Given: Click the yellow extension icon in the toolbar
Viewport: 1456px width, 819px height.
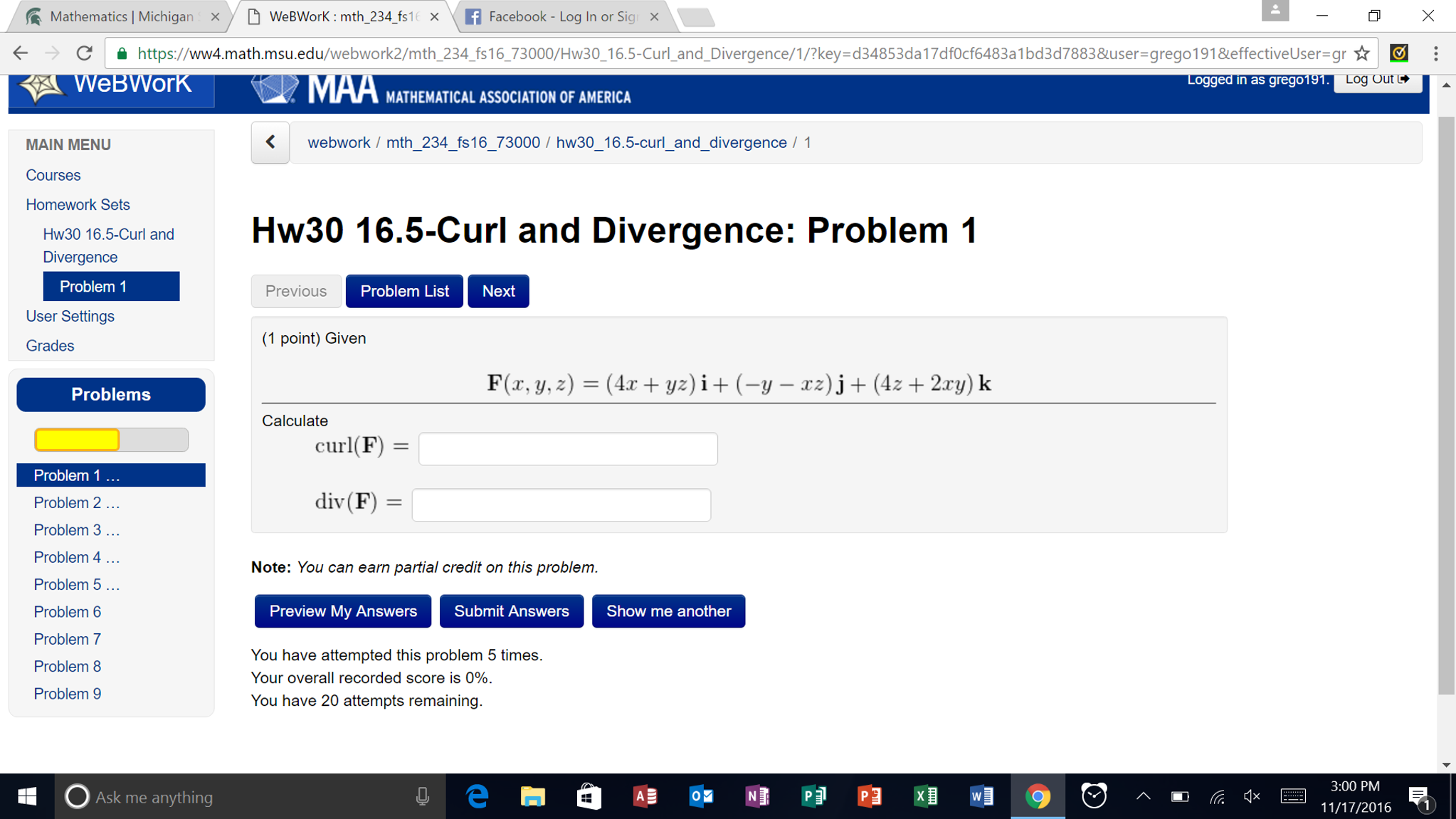Looking at the screenshot, I should (x=1398, y=53).
